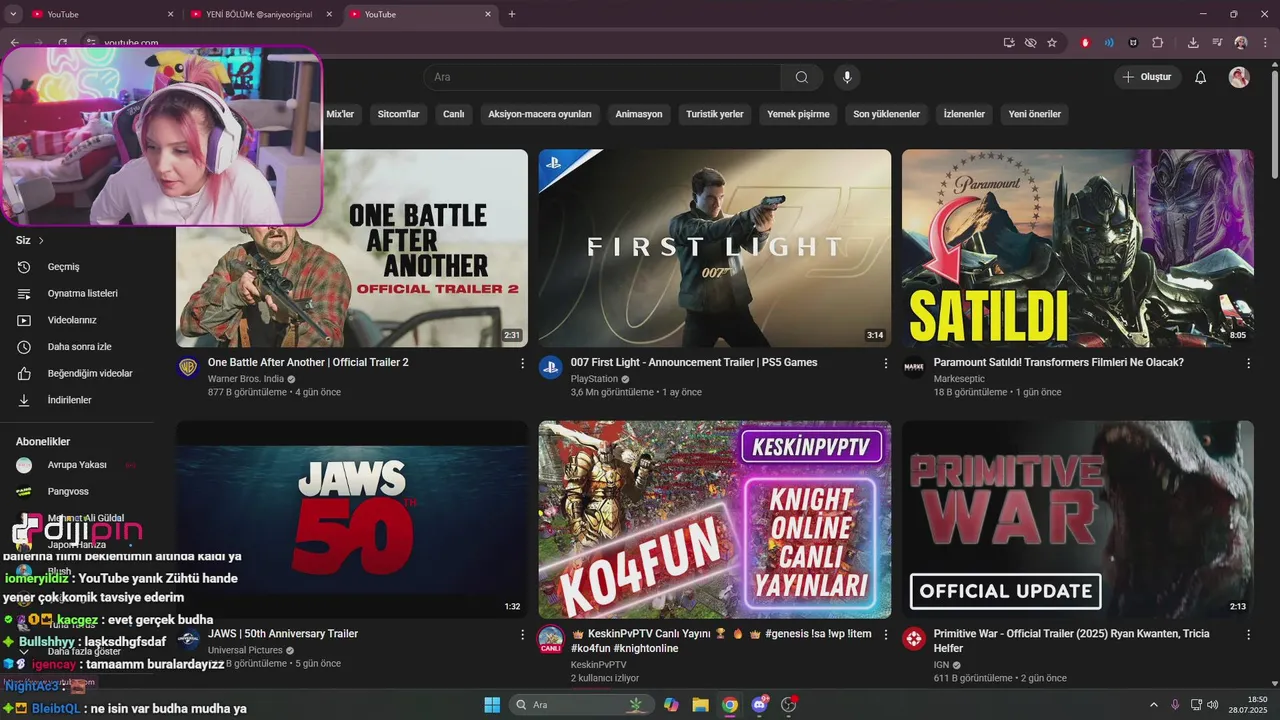Open Paramount Satıldı video title link
The image size is (1280, 720).
point(1058,362)
